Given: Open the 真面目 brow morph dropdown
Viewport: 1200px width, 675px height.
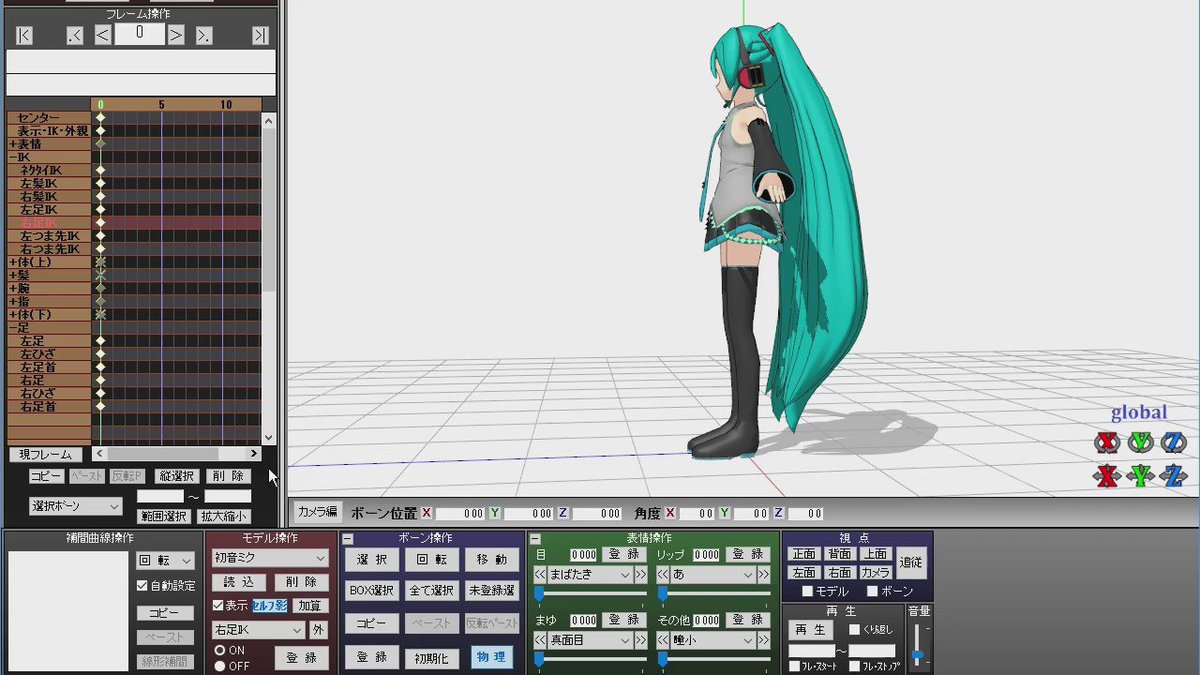Looking at the screenshot, I should [590, 640].
